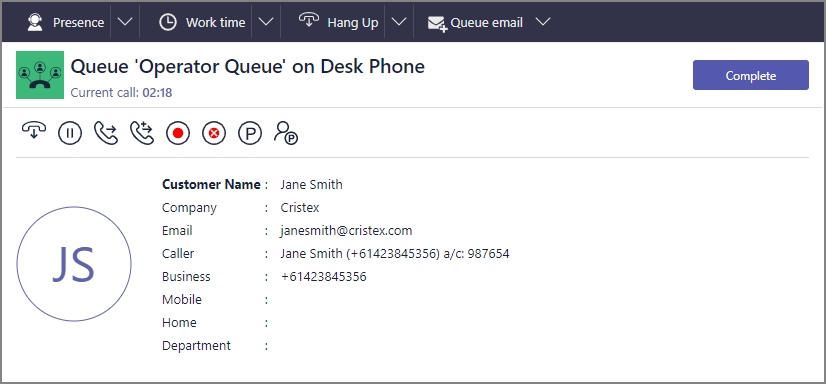
Task: Click the janesmith@cristex.com email address
Action: tap(346, 231)
